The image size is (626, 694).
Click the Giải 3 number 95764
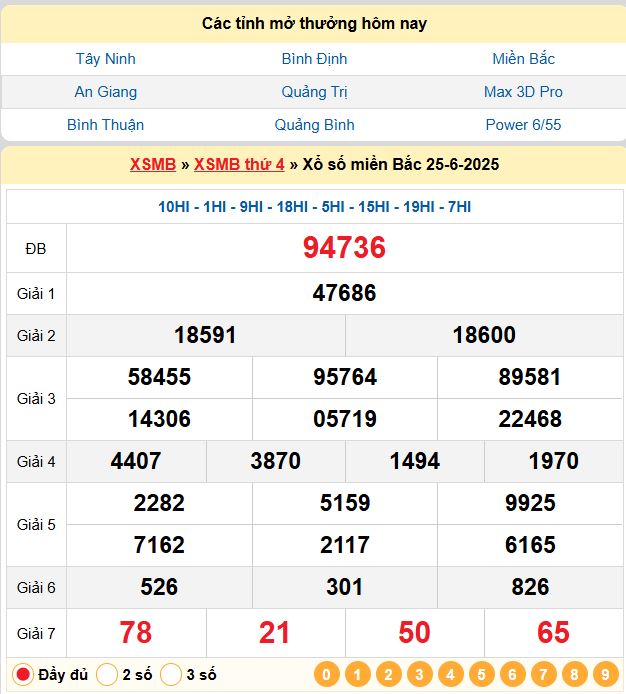coord(345,377)
